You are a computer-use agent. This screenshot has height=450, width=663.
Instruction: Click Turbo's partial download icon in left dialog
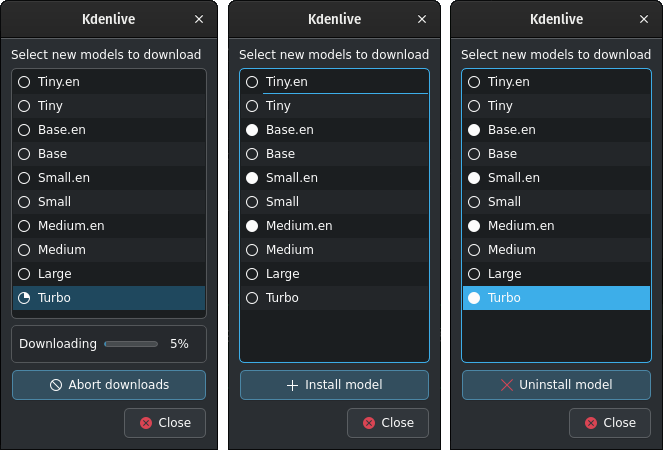coord(24,298)
